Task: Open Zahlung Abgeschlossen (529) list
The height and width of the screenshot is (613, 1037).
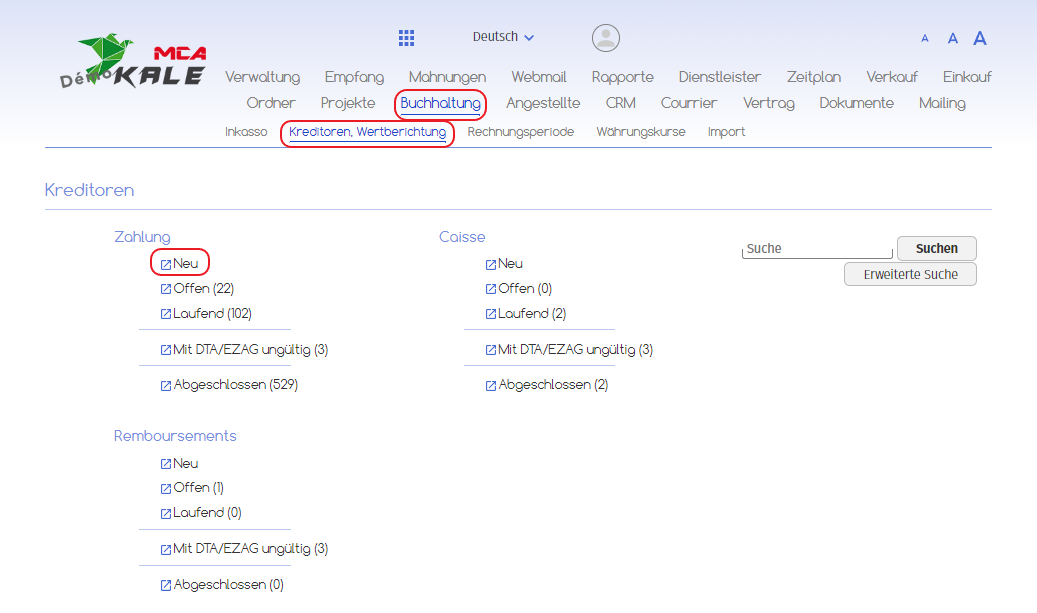Action: tap(235, 385)
